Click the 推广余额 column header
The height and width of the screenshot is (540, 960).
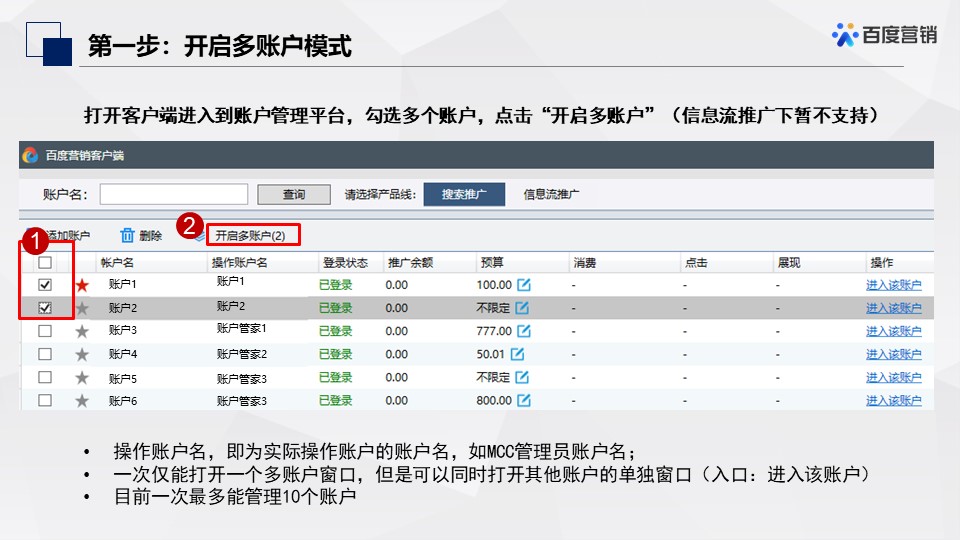click(410, 263)
